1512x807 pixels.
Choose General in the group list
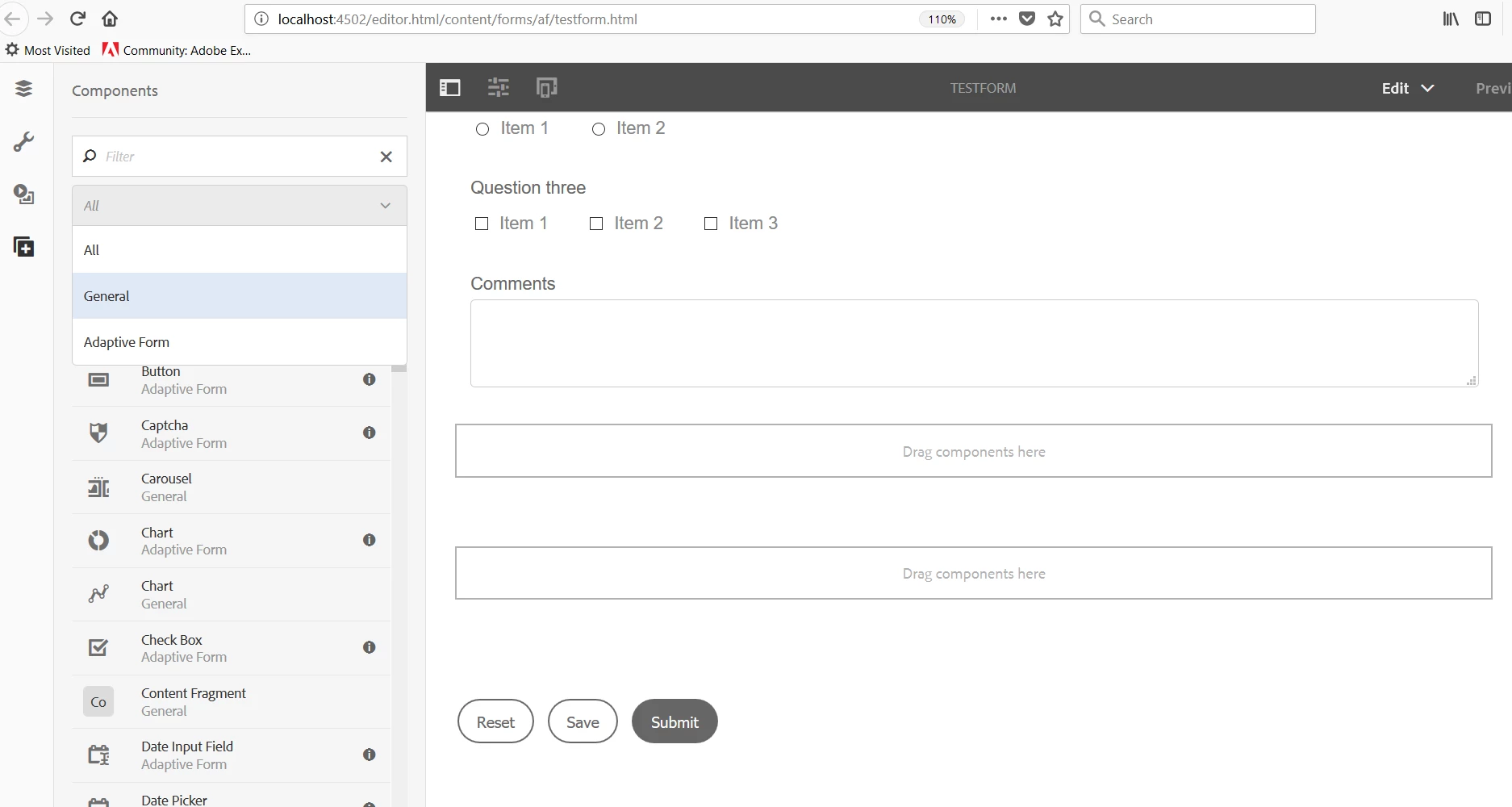tap(240, 296)
